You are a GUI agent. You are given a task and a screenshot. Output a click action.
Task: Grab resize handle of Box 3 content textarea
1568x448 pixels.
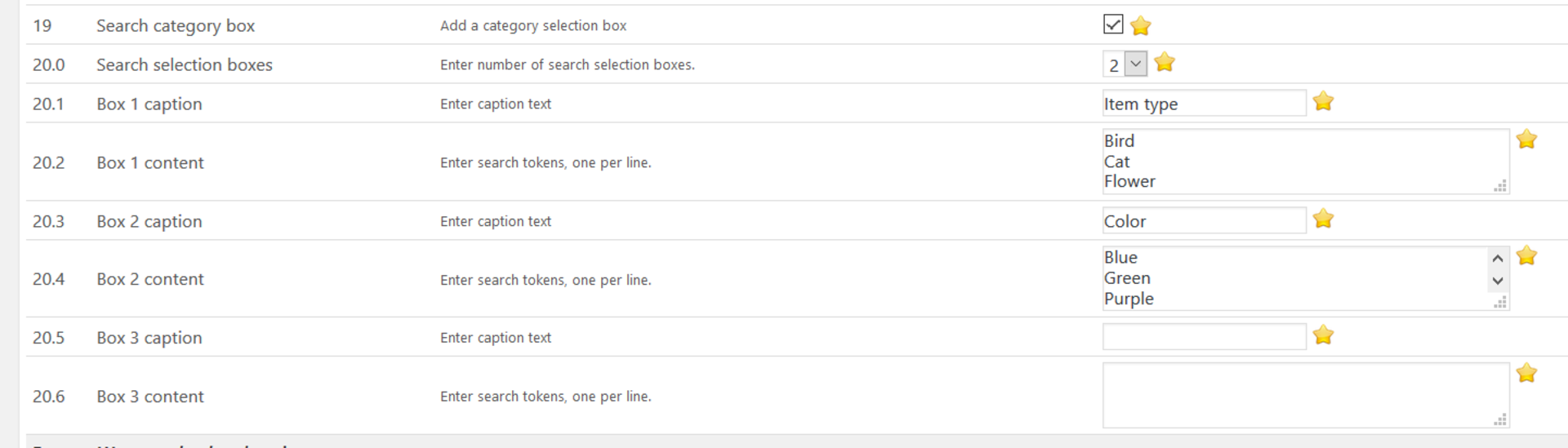(1500, 420)
